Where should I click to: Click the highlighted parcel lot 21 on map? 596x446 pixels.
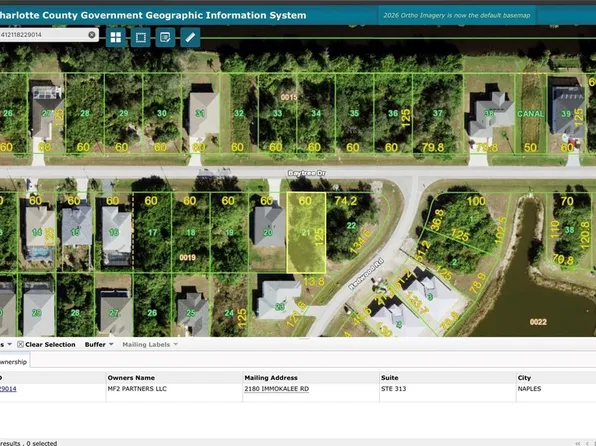coord(306,233)
